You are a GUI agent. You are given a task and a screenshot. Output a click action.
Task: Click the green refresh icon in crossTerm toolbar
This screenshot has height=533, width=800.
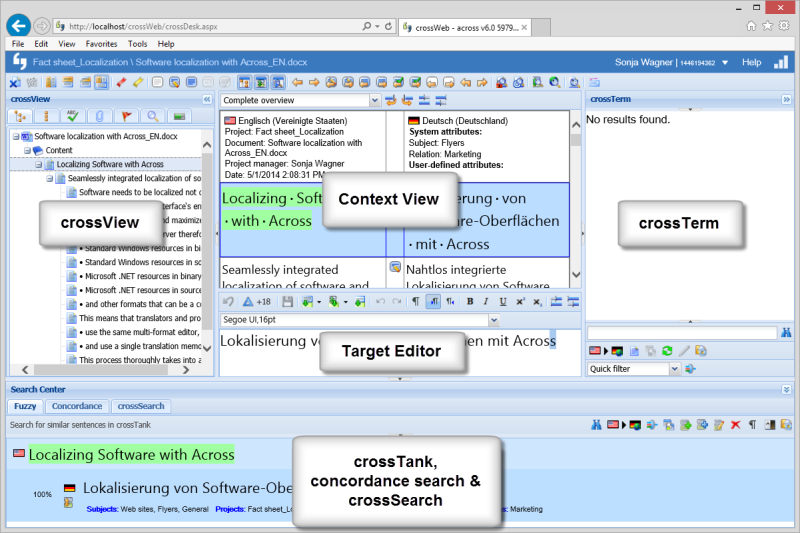click(x=667, y=351)
